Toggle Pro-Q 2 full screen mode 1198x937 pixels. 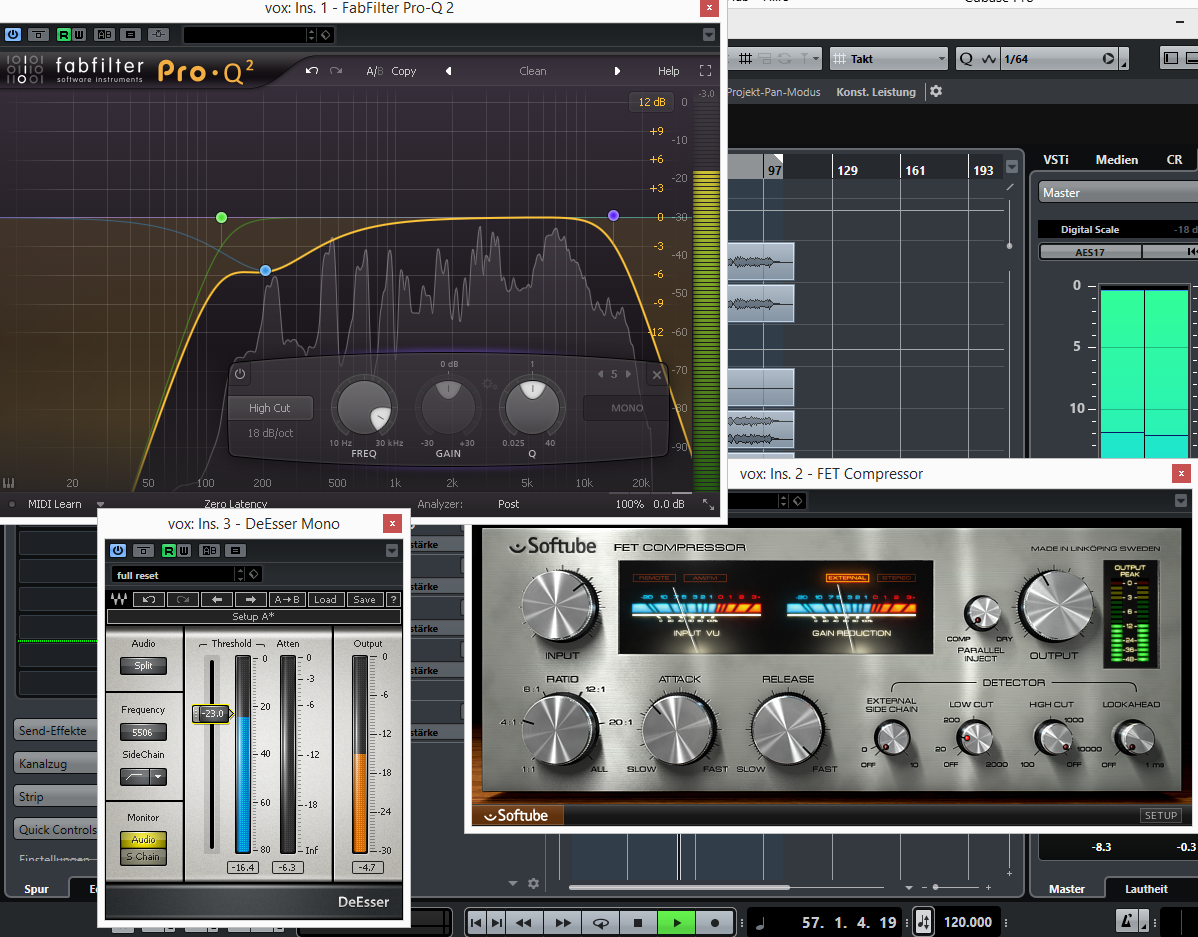click(705, 71)
